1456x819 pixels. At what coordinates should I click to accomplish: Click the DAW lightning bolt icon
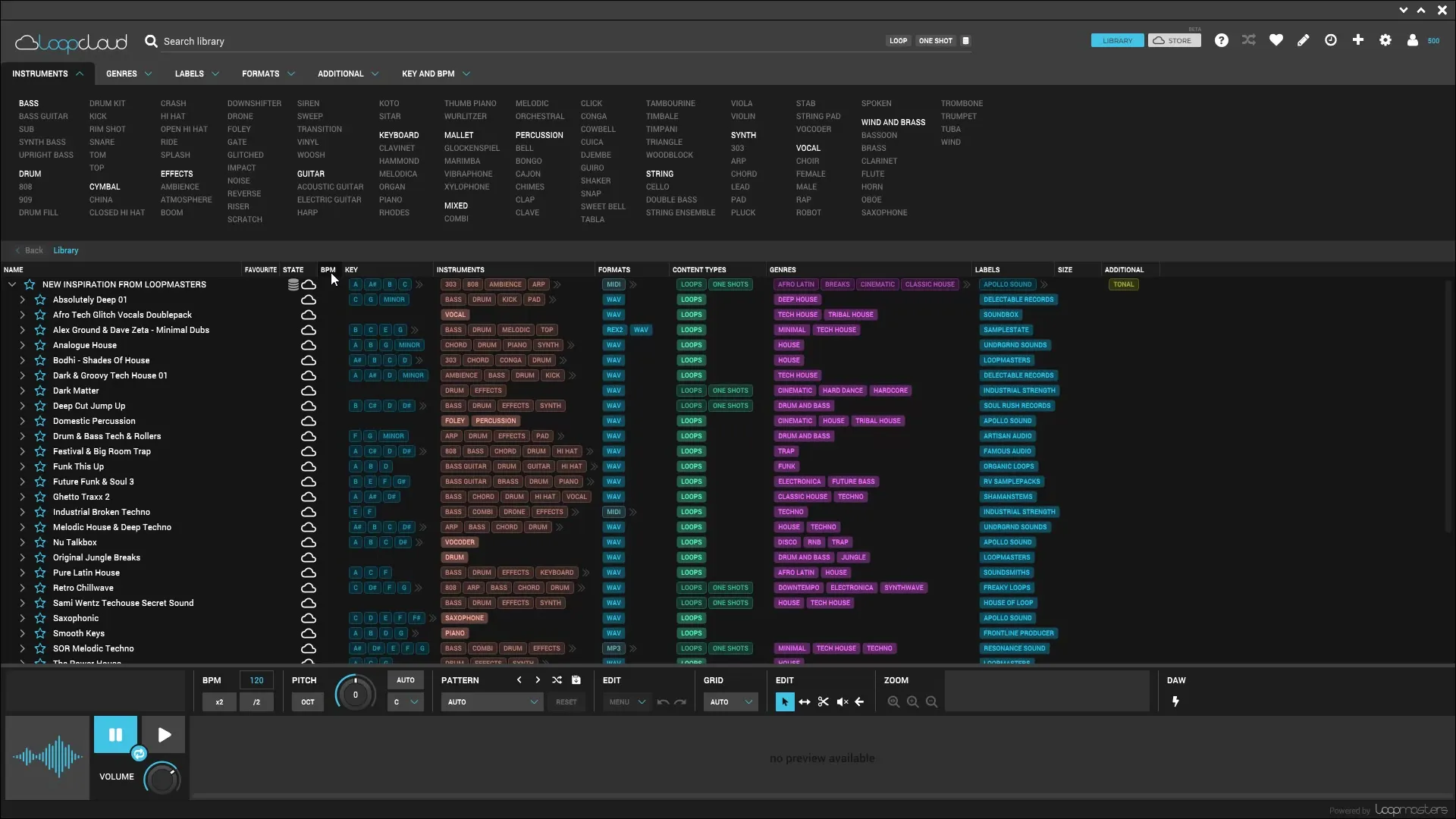click(x=1175, y=702)
